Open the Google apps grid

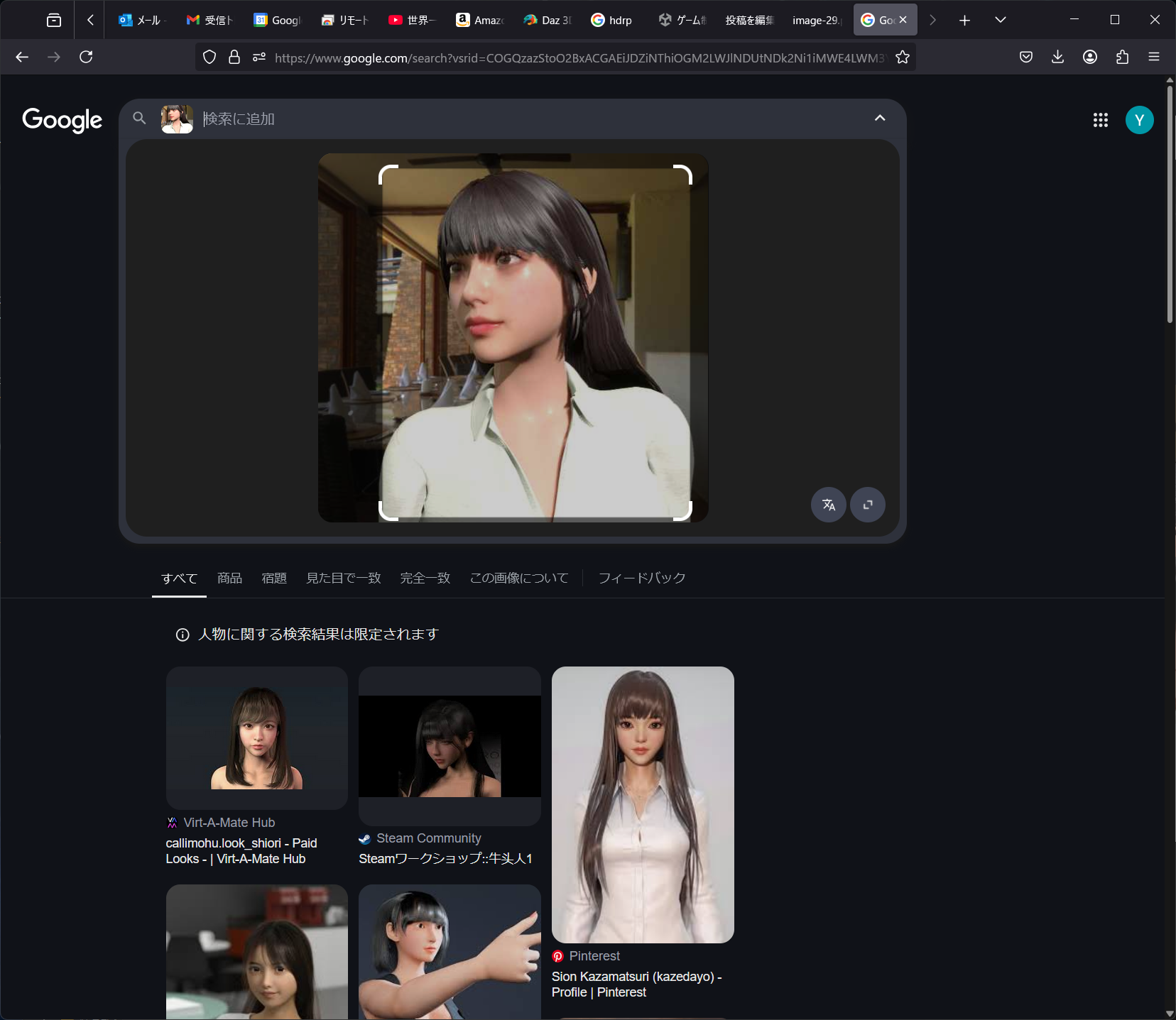1100,120
